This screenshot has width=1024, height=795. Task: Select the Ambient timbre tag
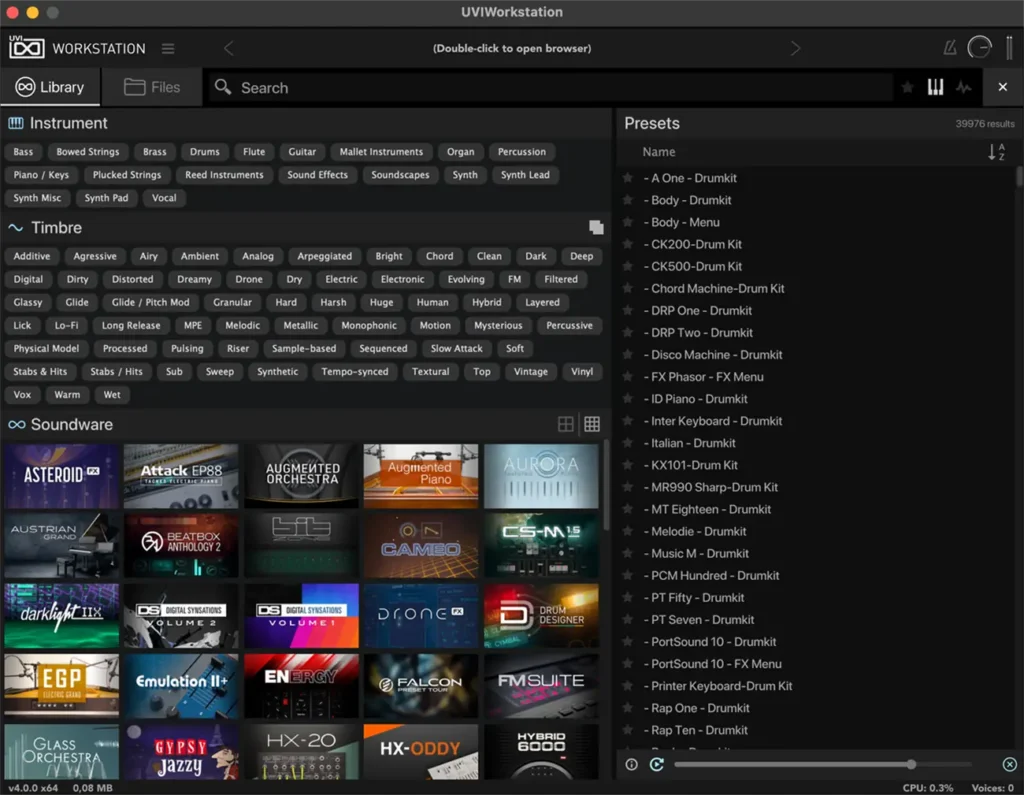(x=200, y=256)
